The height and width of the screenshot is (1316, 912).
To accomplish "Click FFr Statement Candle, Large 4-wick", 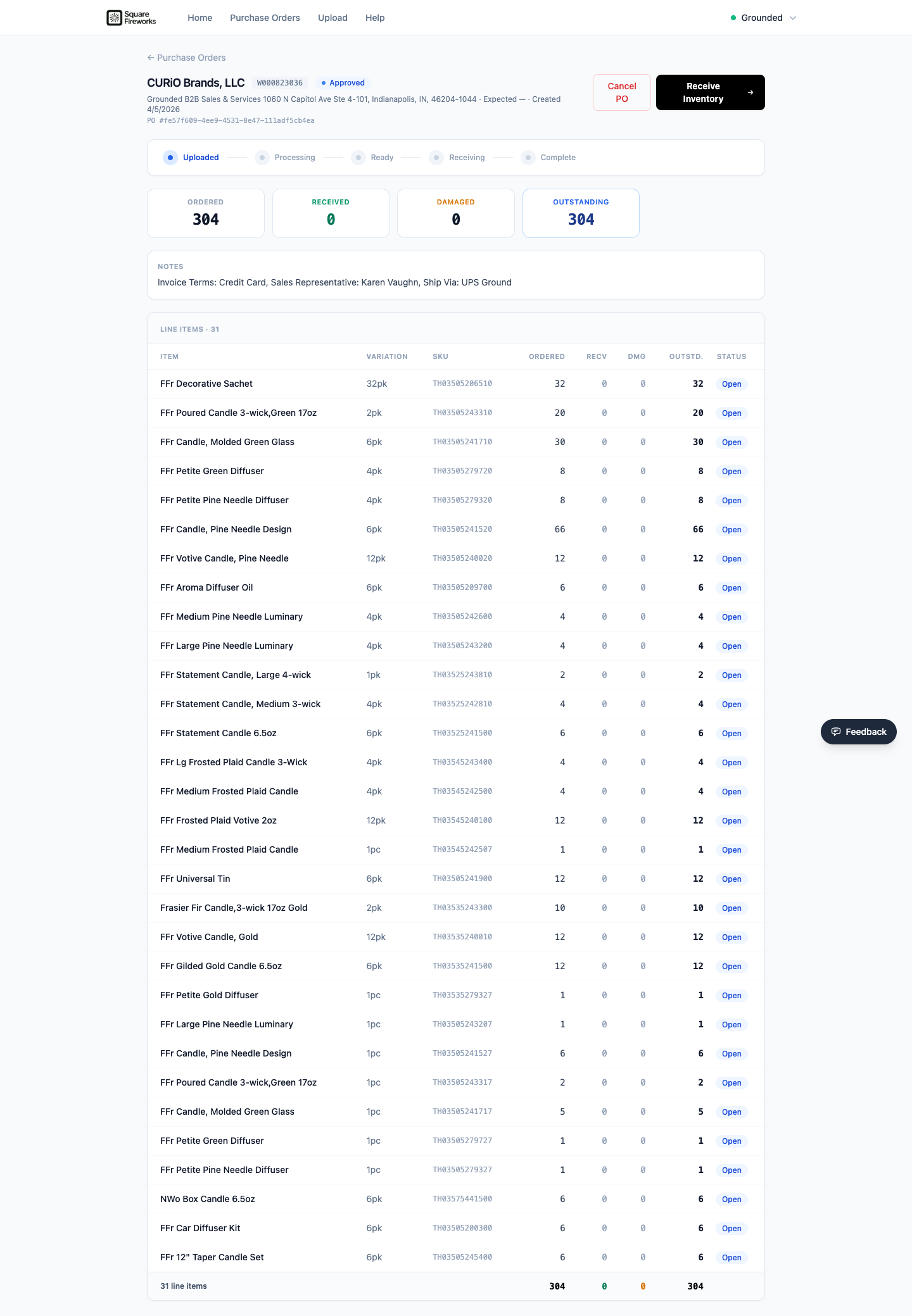I will click(236, 675).
